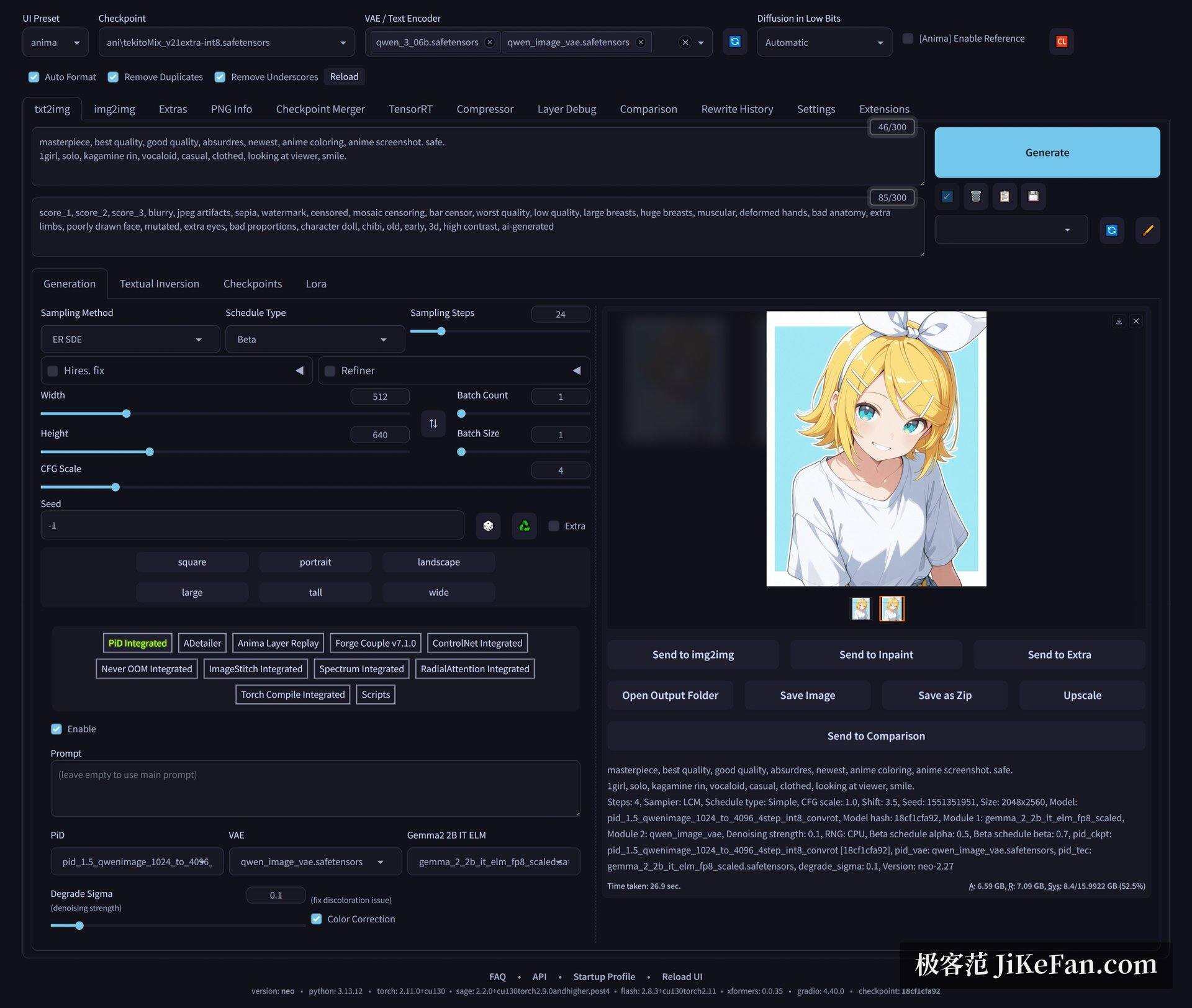Adjust the Sampling Steps slider

(500, 331)
